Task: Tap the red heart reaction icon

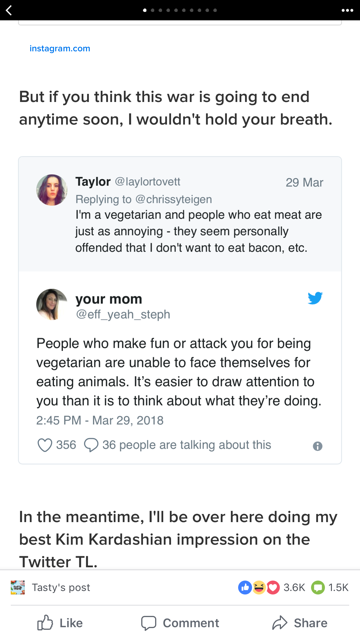Action: 273,587
